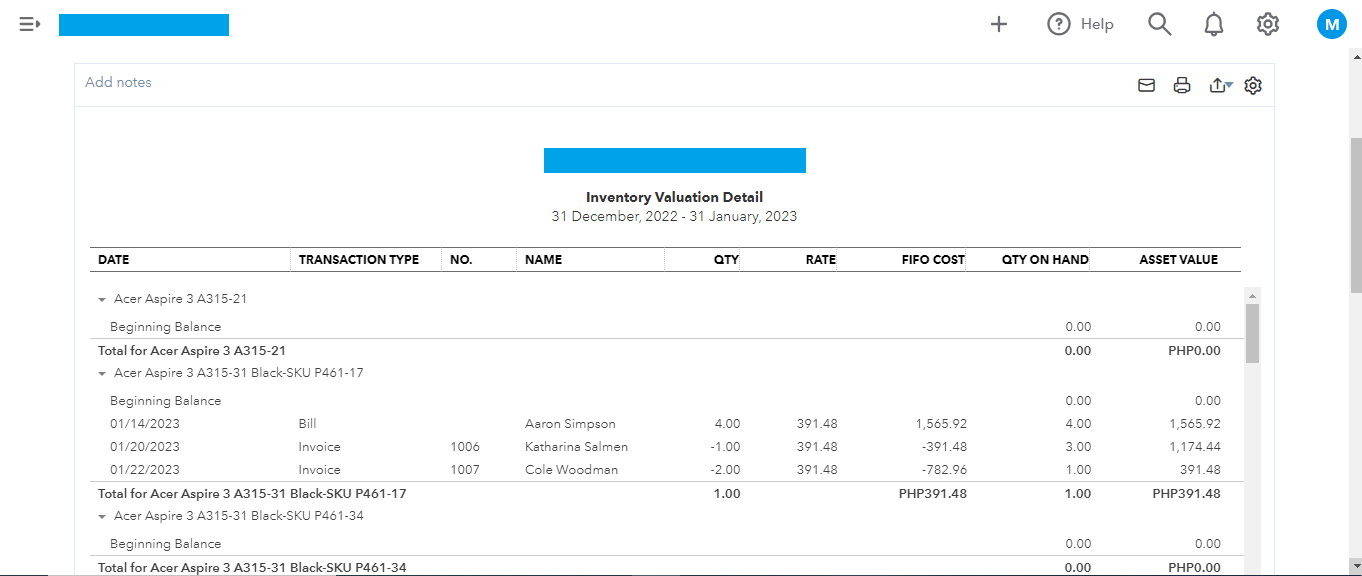The height and width of the screenshot is (576, 1362).
Task: Email the report via envelope icon
Action: pyautogui.click(x=1147, y=86)
